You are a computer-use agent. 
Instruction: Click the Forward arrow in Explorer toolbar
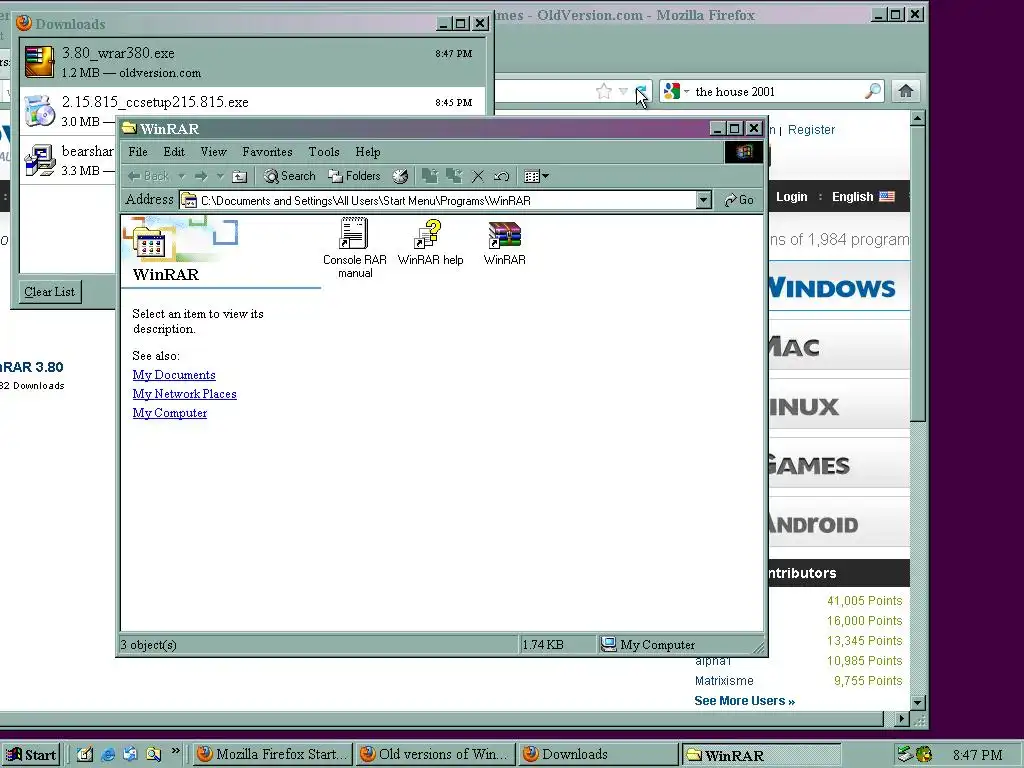pos(201,176)
